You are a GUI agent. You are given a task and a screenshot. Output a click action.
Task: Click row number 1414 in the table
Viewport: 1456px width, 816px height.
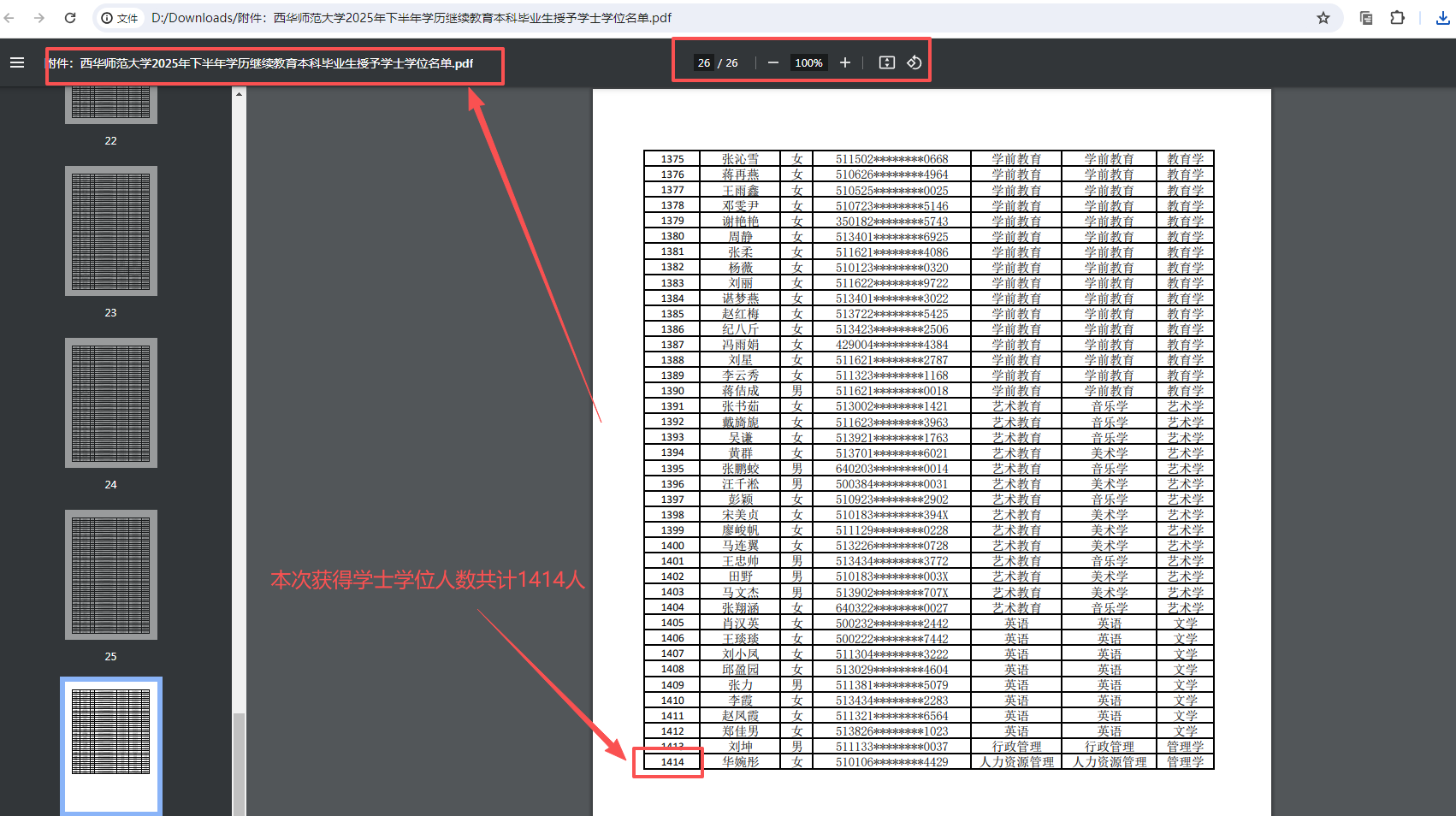point(672,762)
